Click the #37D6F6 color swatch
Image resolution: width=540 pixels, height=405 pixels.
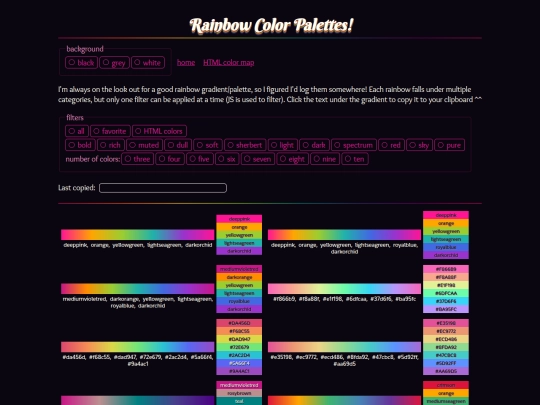pos(446,301)
